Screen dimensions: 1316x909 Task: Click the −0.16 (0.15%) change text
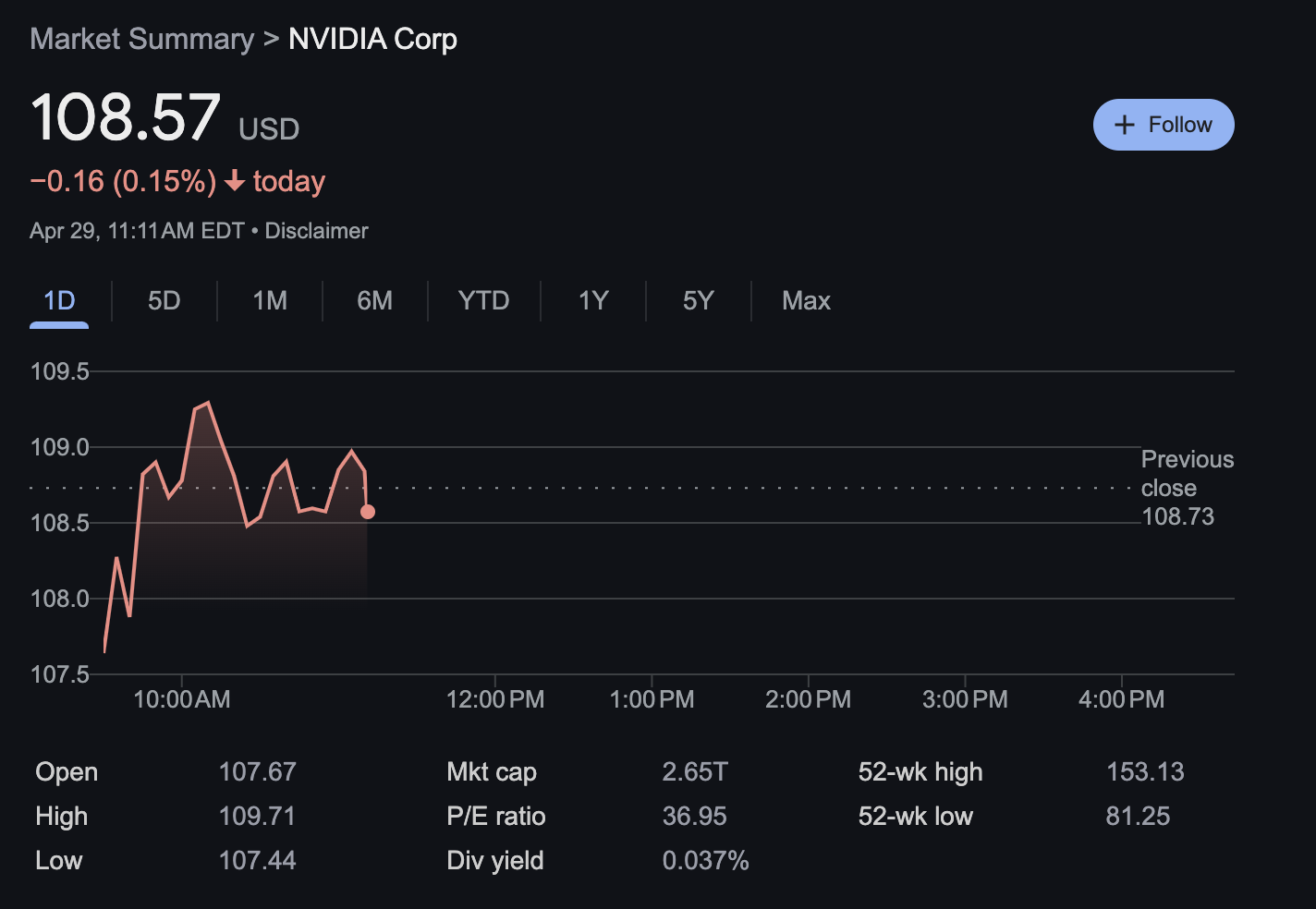point(123,181)
